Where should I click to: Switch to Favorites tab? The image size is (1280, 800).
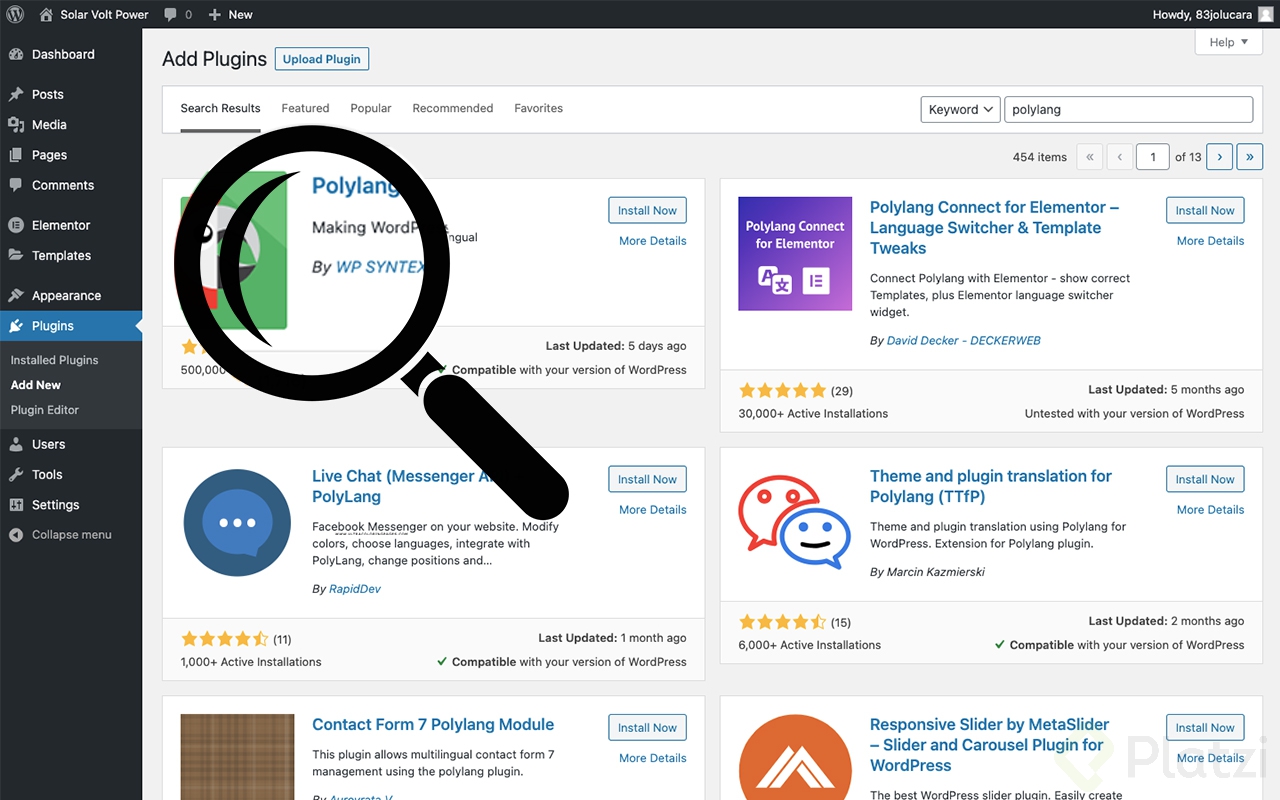coord(538,108)
